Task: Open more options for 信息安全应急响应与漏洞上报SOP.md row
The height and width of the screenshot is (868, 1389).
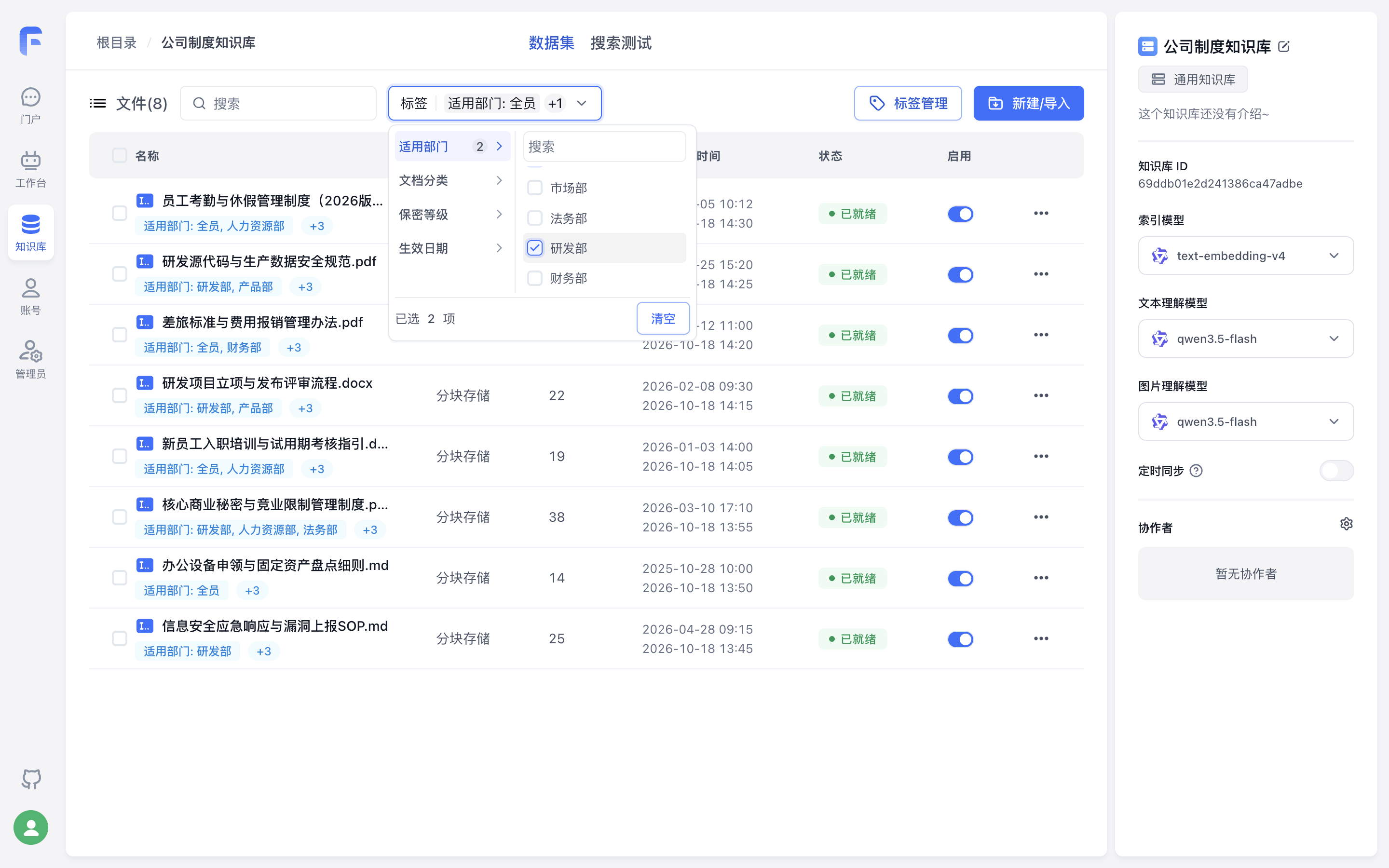Action: coord(1041,638)
